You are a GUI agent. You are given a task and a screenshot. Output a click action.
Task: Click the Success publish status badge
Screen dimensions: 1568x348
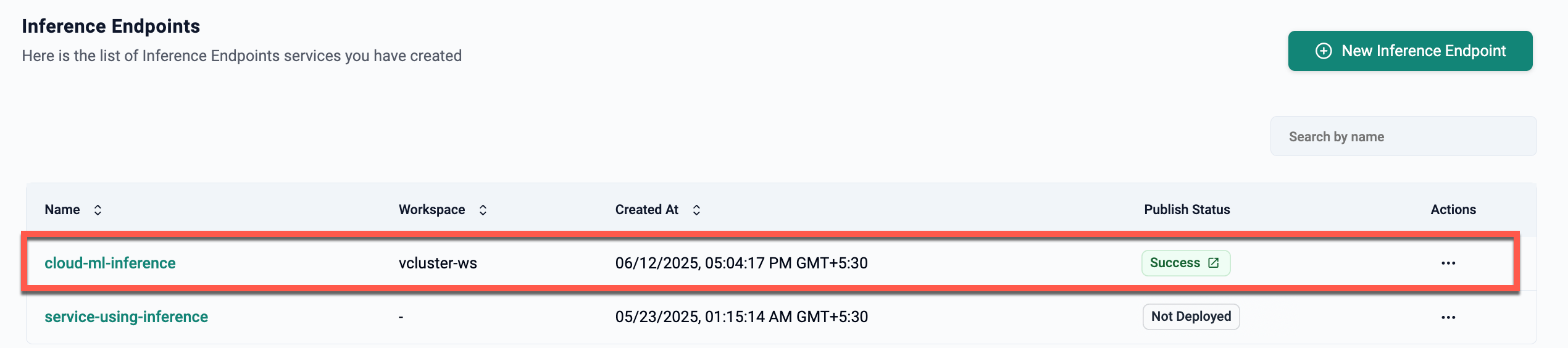pos(1185,263)
